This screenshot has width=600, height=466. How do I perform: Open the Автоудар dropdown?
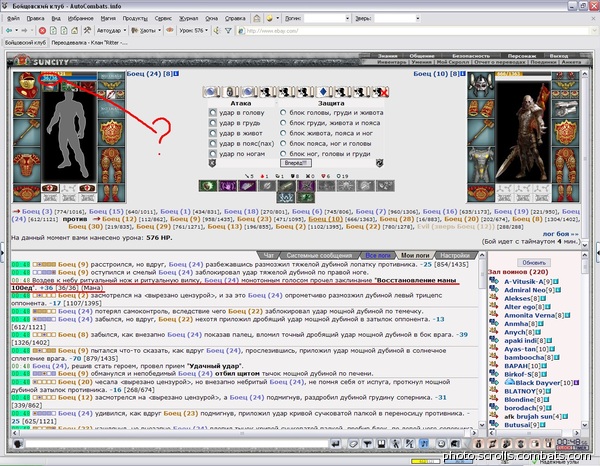coord(125,30)
